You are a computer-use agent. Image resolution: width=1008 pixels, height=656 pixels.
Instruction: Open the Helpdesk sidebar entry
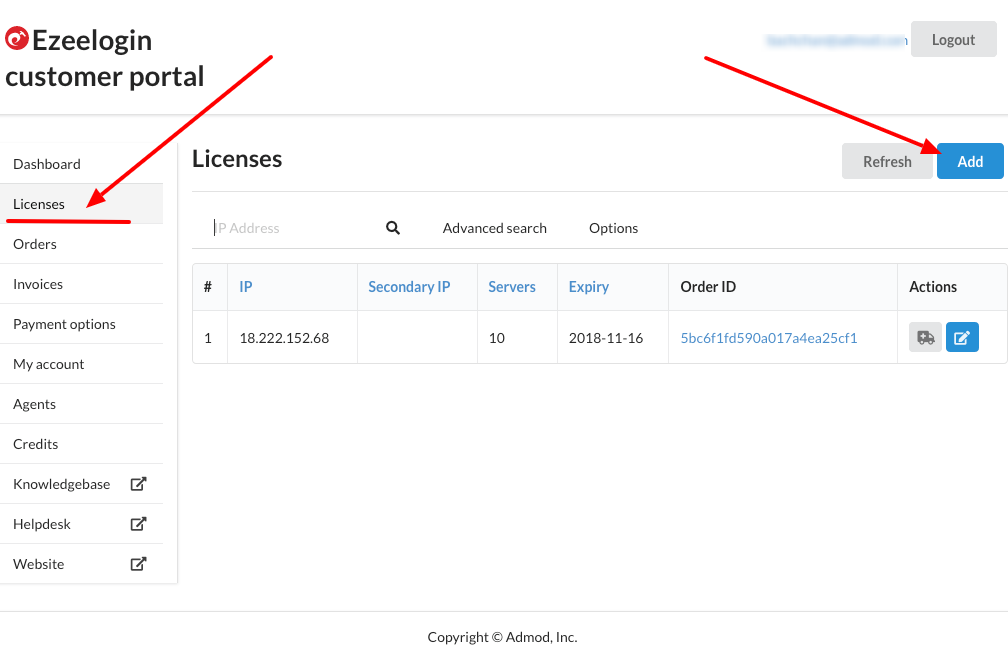click(x=82, y=524)
